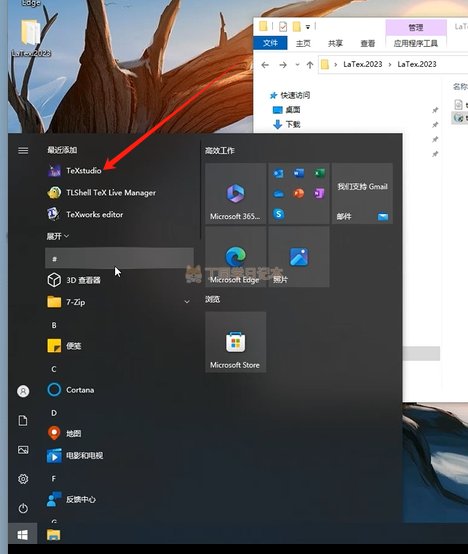Launch TLShell TeX Live Manager
Screen dimensions: 468x554
102,193
